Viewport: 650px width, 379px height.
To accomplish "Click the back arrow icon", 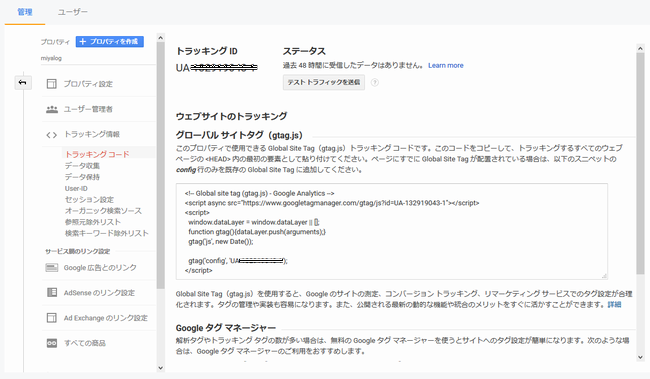I will (x=22, y=83).
